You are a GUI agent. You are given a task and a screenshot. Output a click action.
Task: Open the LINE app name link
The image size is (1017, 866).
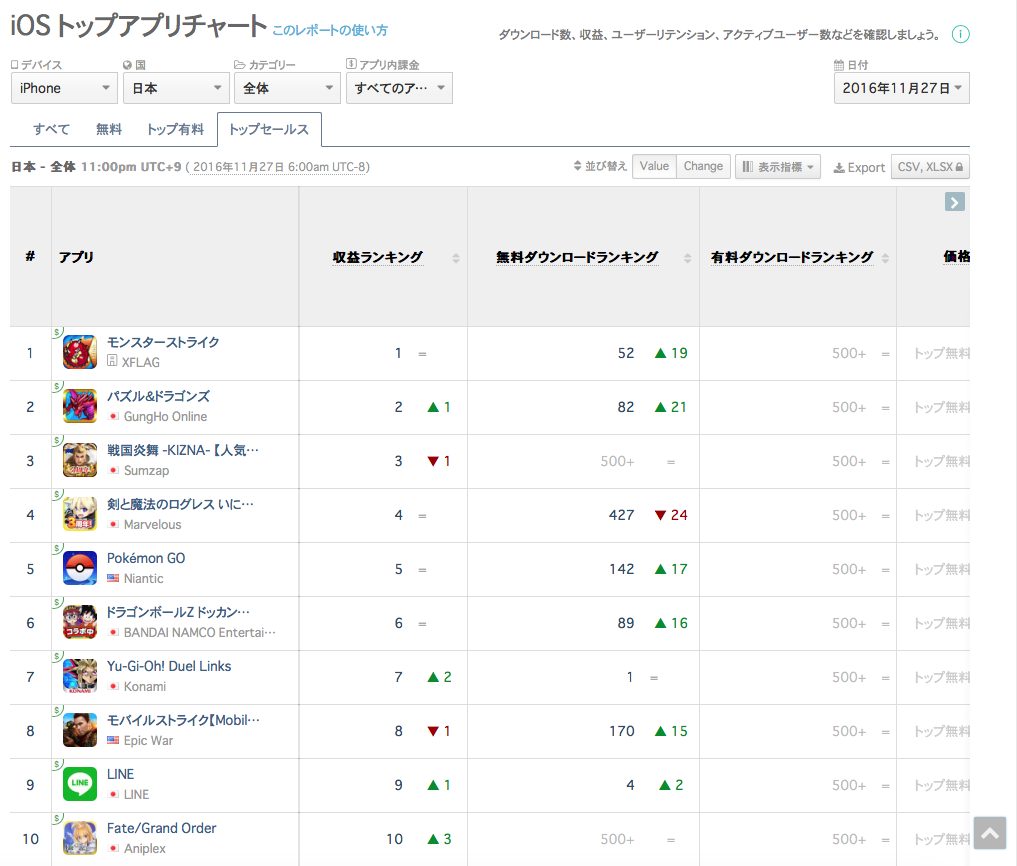[x=121, y=774]
